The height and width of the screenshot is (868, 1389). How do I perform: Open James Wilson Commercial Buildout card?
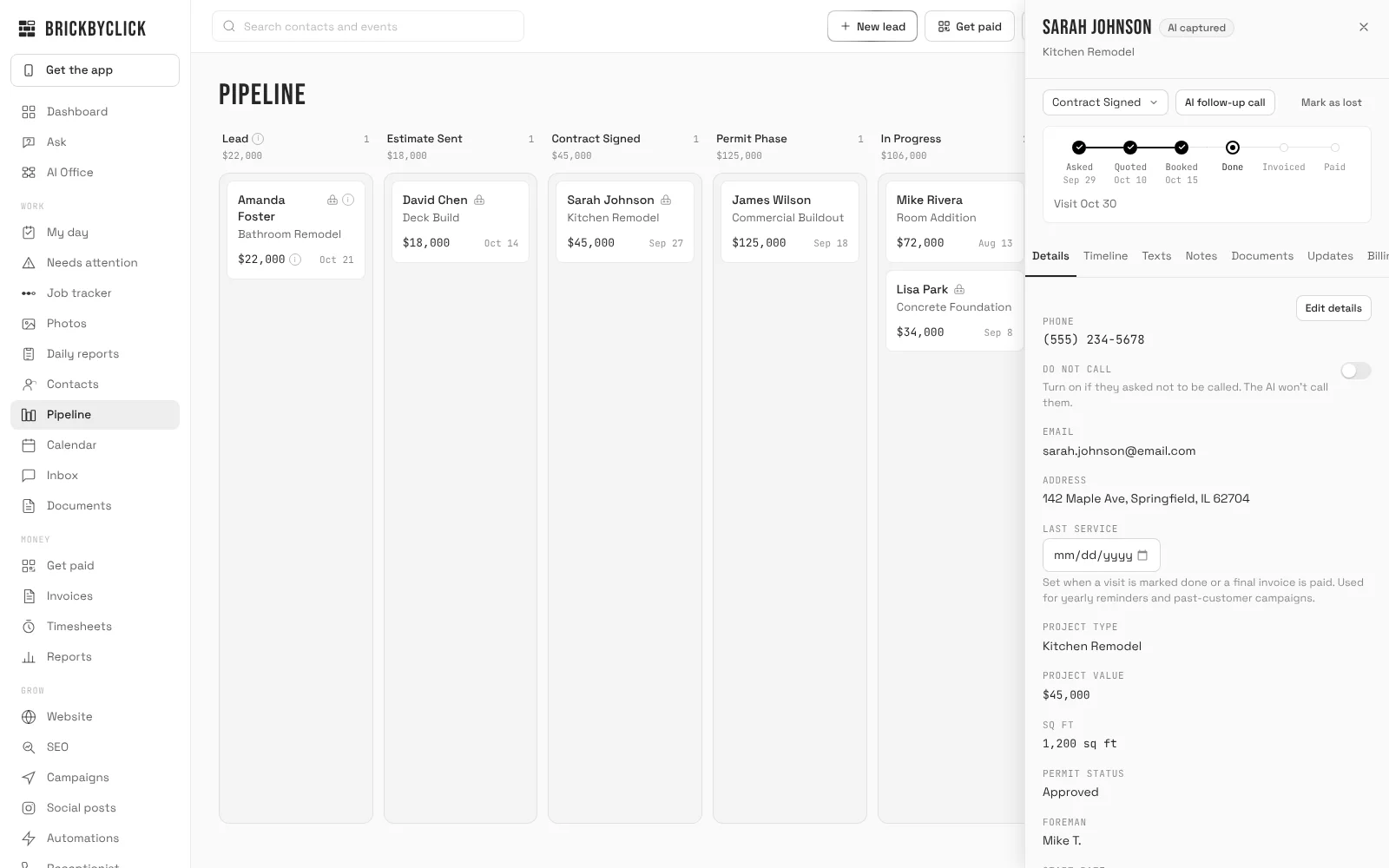pos(790,221)
